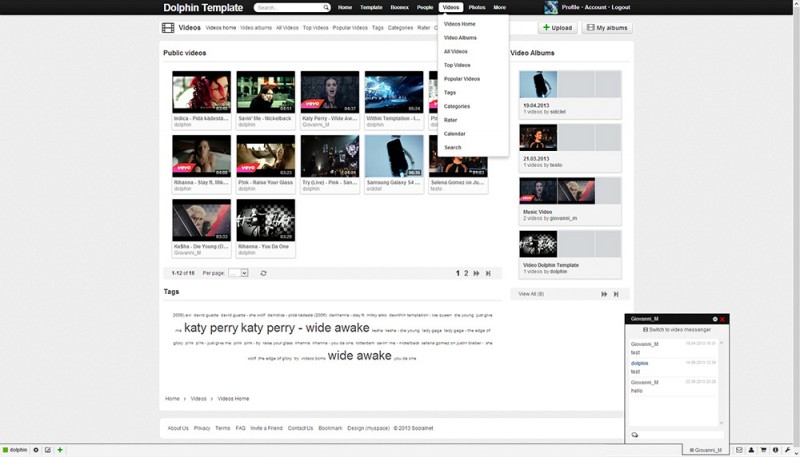Image resolution: width=800 pixels, height=457 pixels.
Task: Click the edit pencil icon in bottom bar
Action: click(48, 450)
